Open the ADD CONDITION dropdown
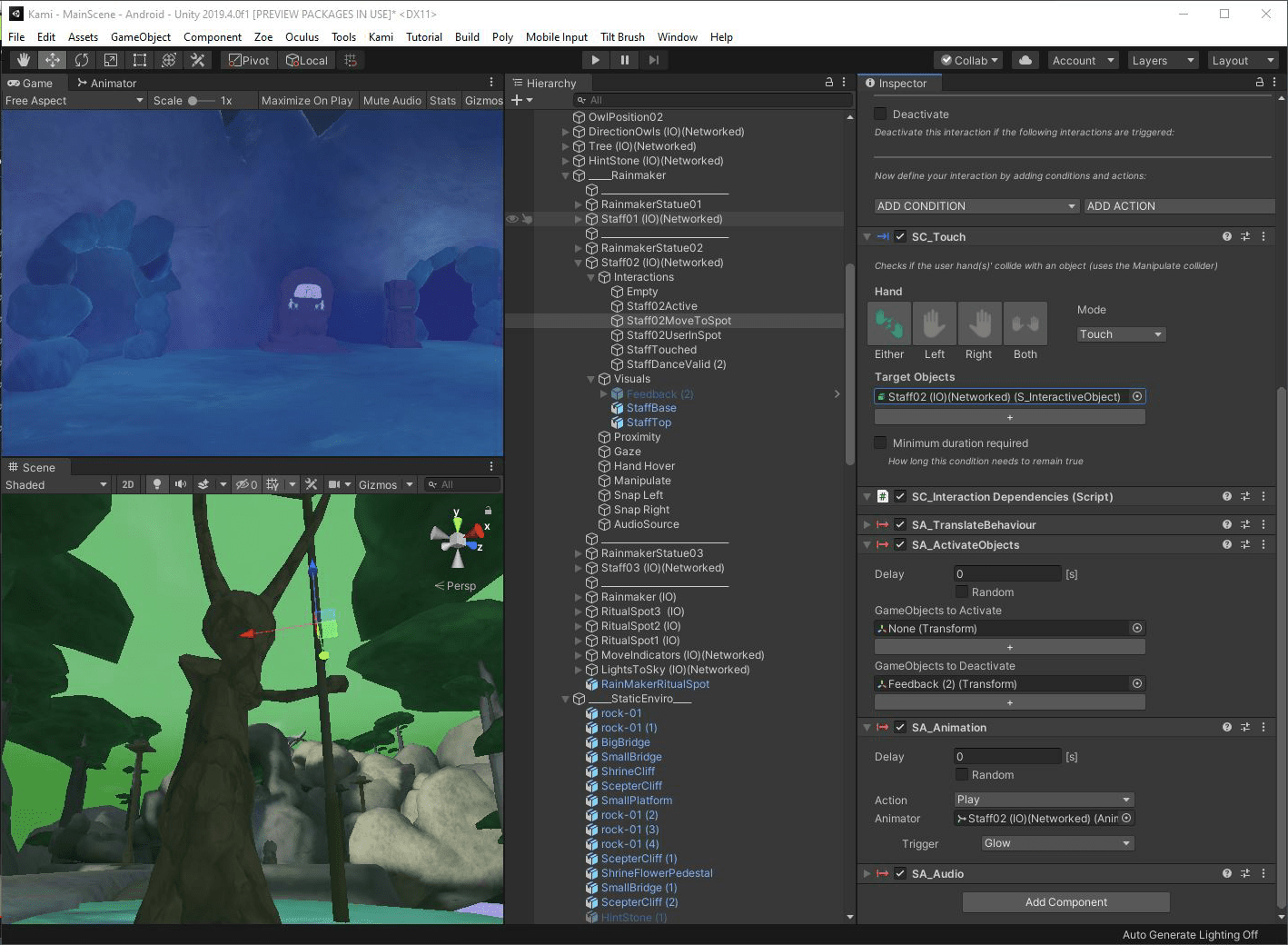This screenshot has width=1288, height=945. click(x=976, y=206)
